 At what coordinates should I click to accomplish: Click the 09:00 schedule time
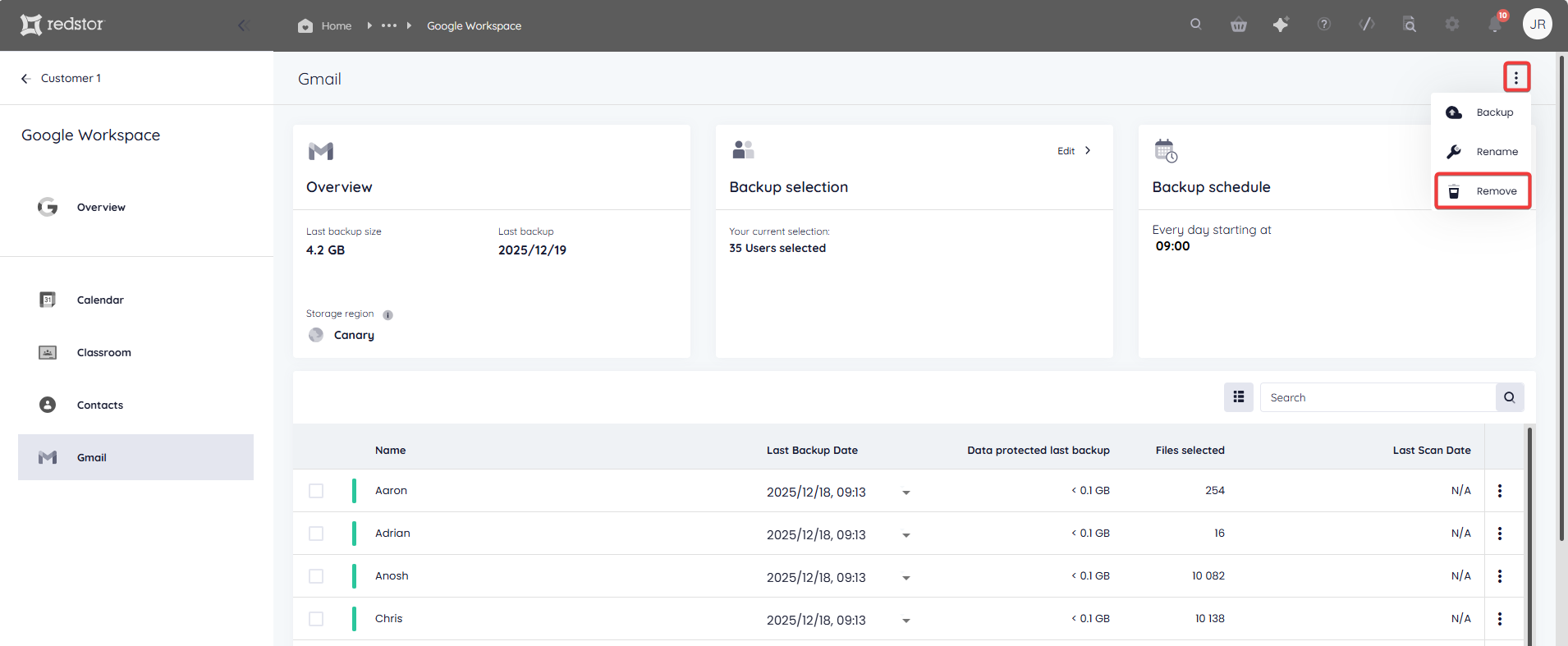click(x=1172, y=246)
